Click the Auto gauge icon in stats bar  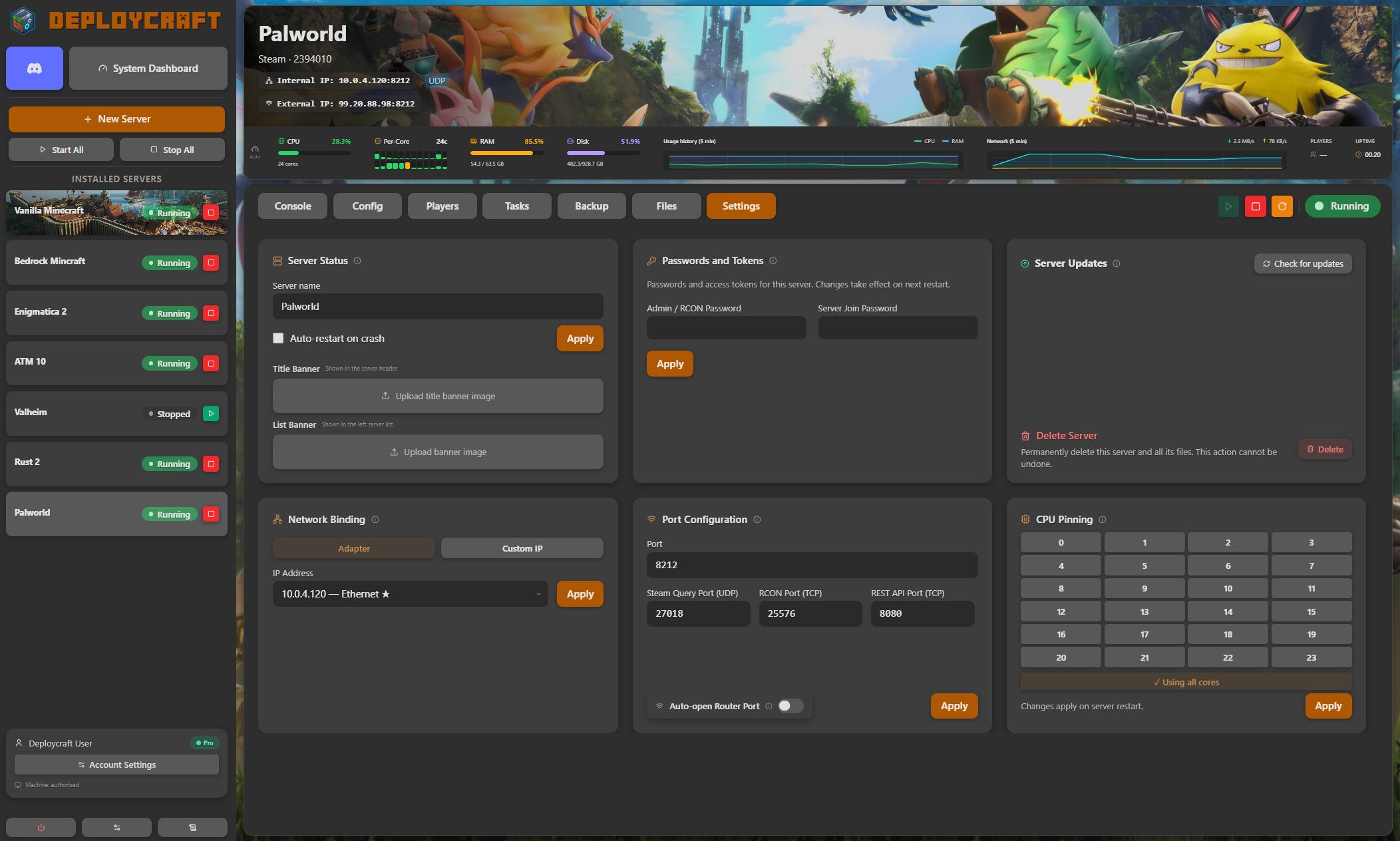pyautogui.click(x=255, y=151)
